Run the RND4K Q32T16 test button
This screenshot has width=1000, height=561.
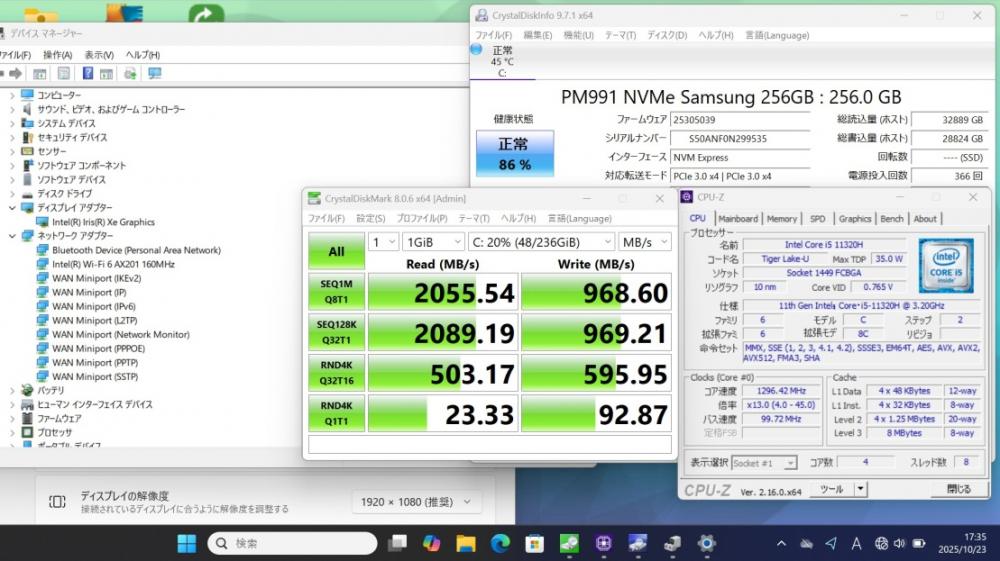click(336, 373)
